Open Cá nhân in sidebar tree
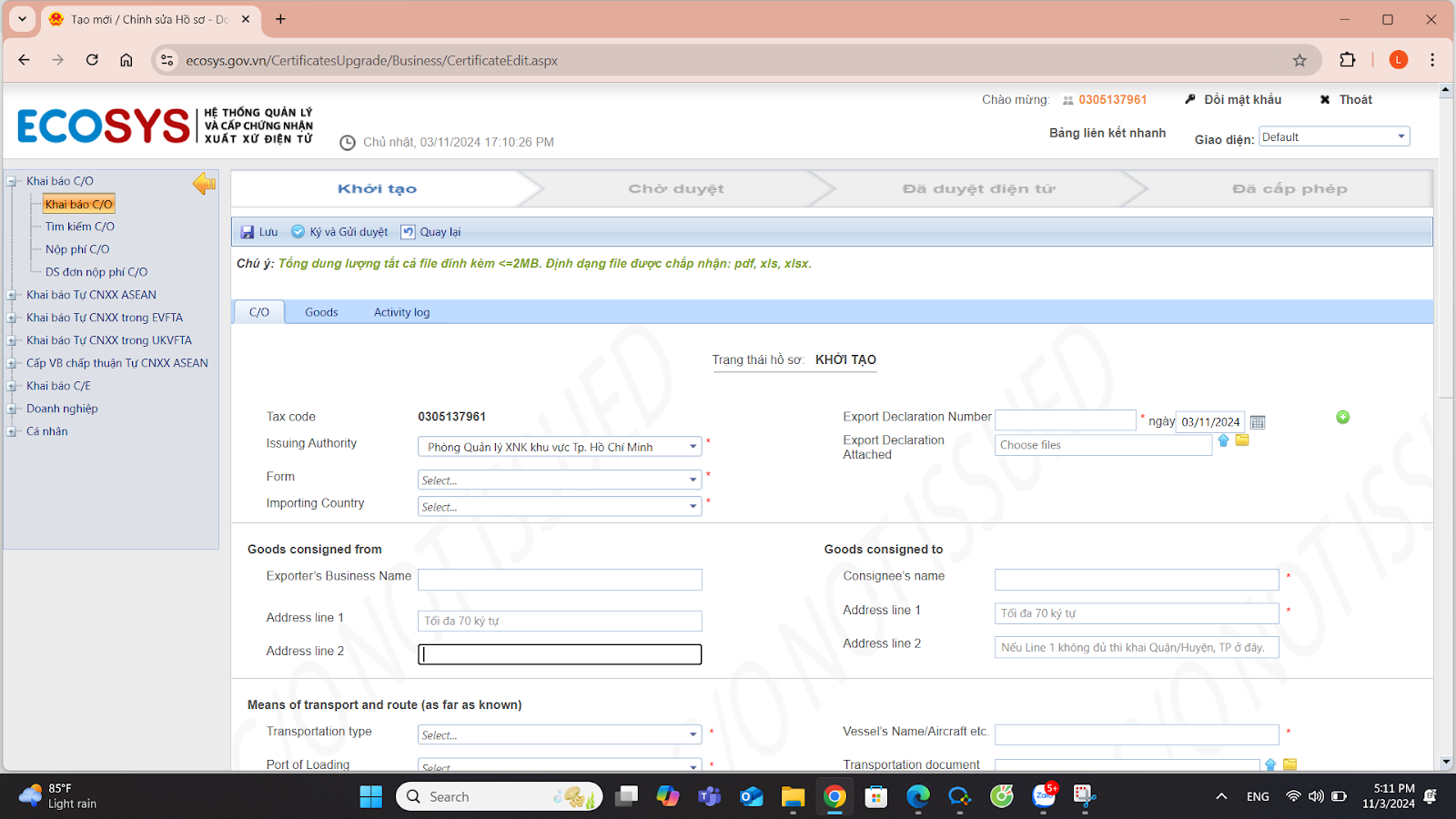 pos(47,431)
